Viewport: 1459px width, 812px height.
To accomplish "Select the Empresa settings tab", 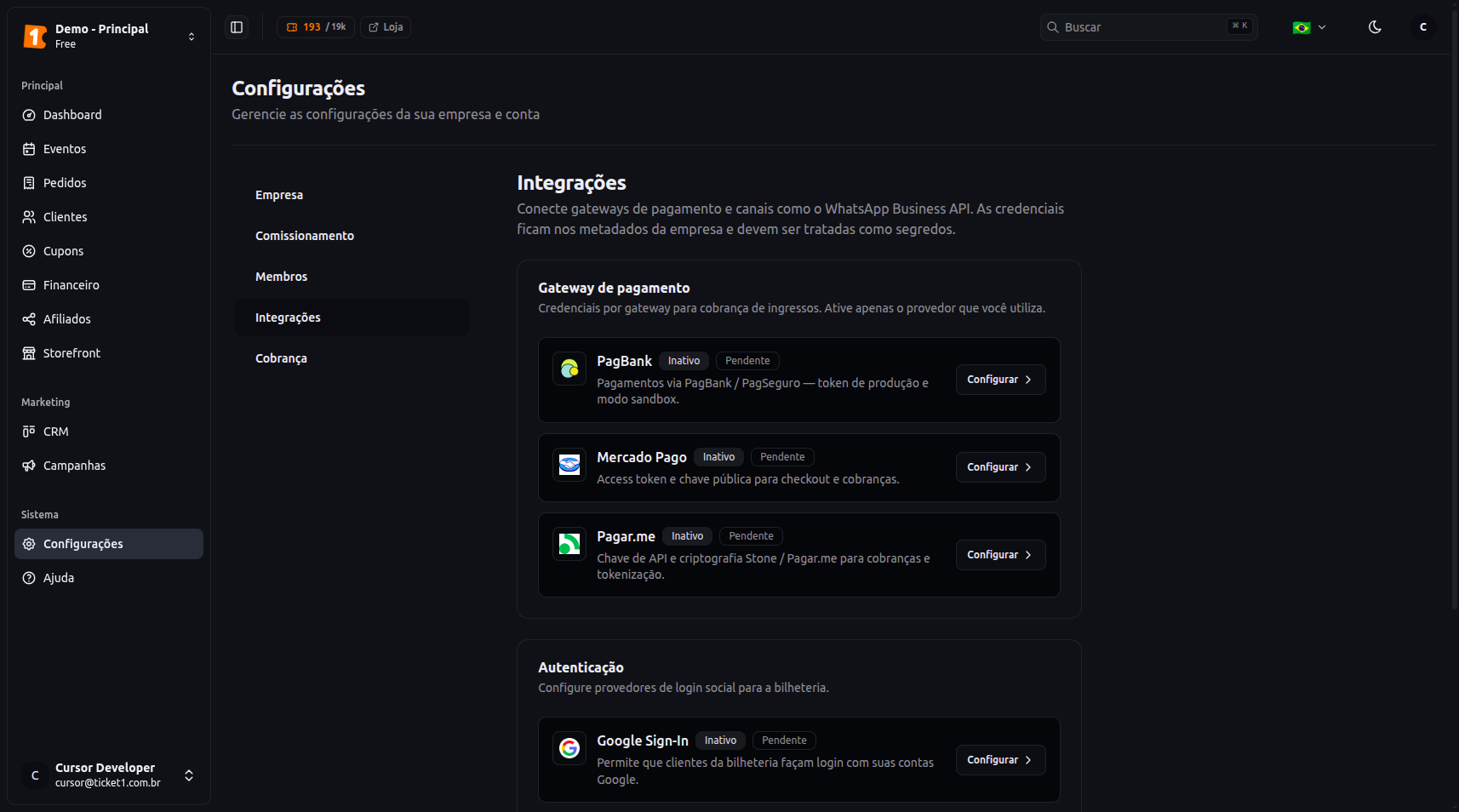I will [352, 195].
